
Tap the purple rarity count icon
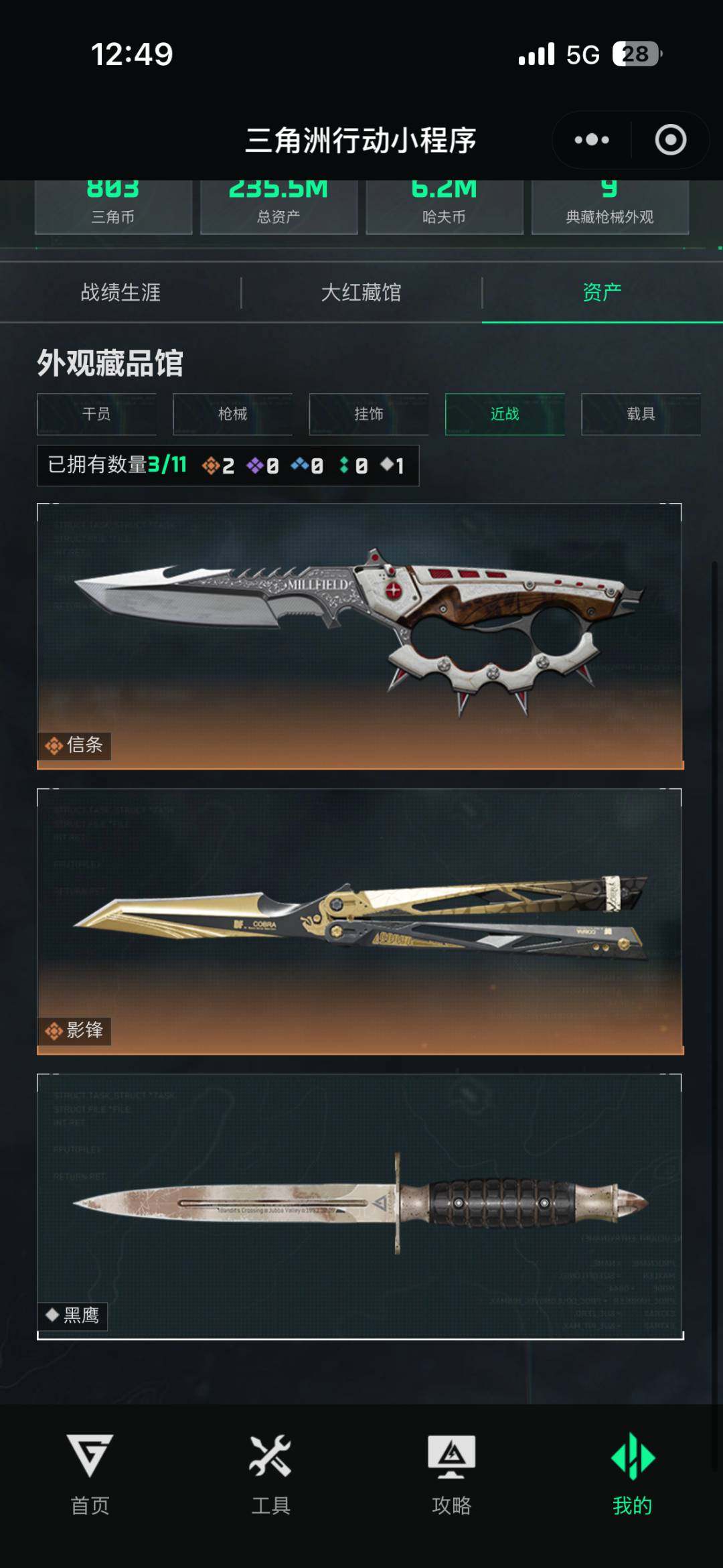pos(255,465)
